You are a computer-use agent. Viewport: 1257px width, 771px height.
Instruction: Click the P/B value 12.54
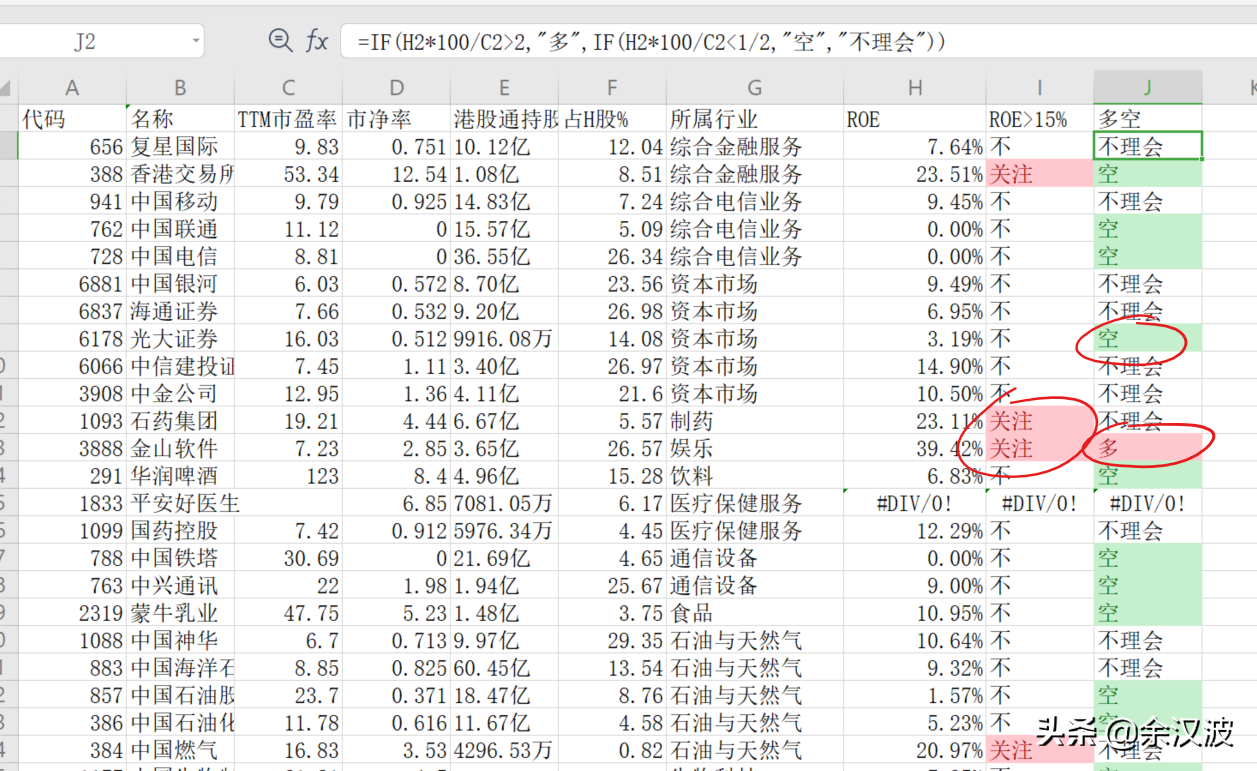click(396, 174)
